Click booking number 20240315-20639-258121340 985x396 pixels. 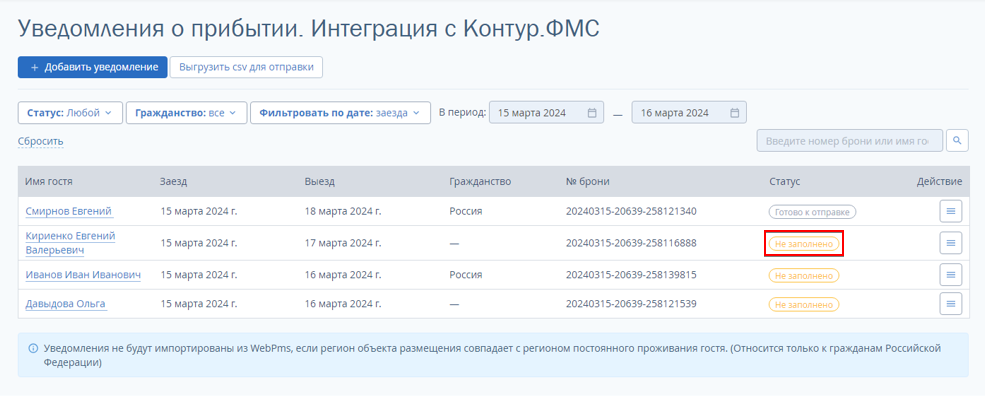pyautogui.click(x=631, y=211)
